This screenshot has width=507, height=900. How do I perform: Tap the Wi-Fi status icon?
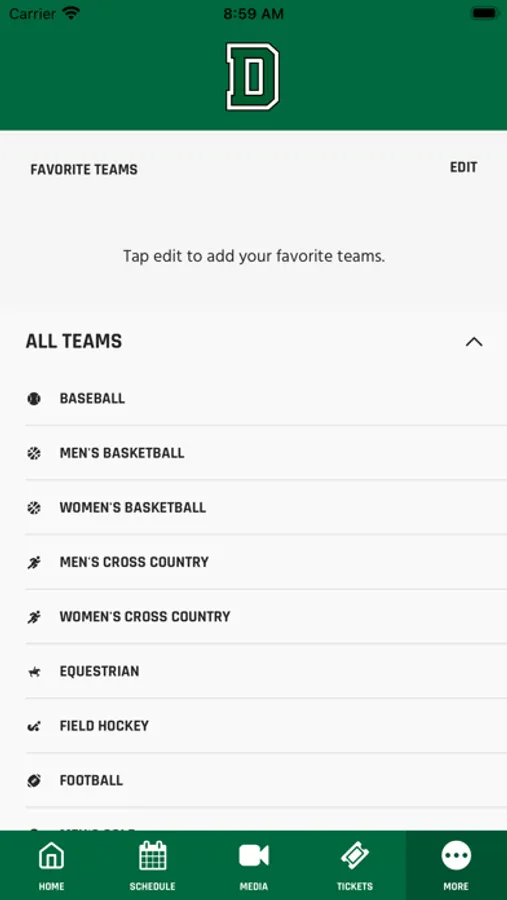(71, 13)
